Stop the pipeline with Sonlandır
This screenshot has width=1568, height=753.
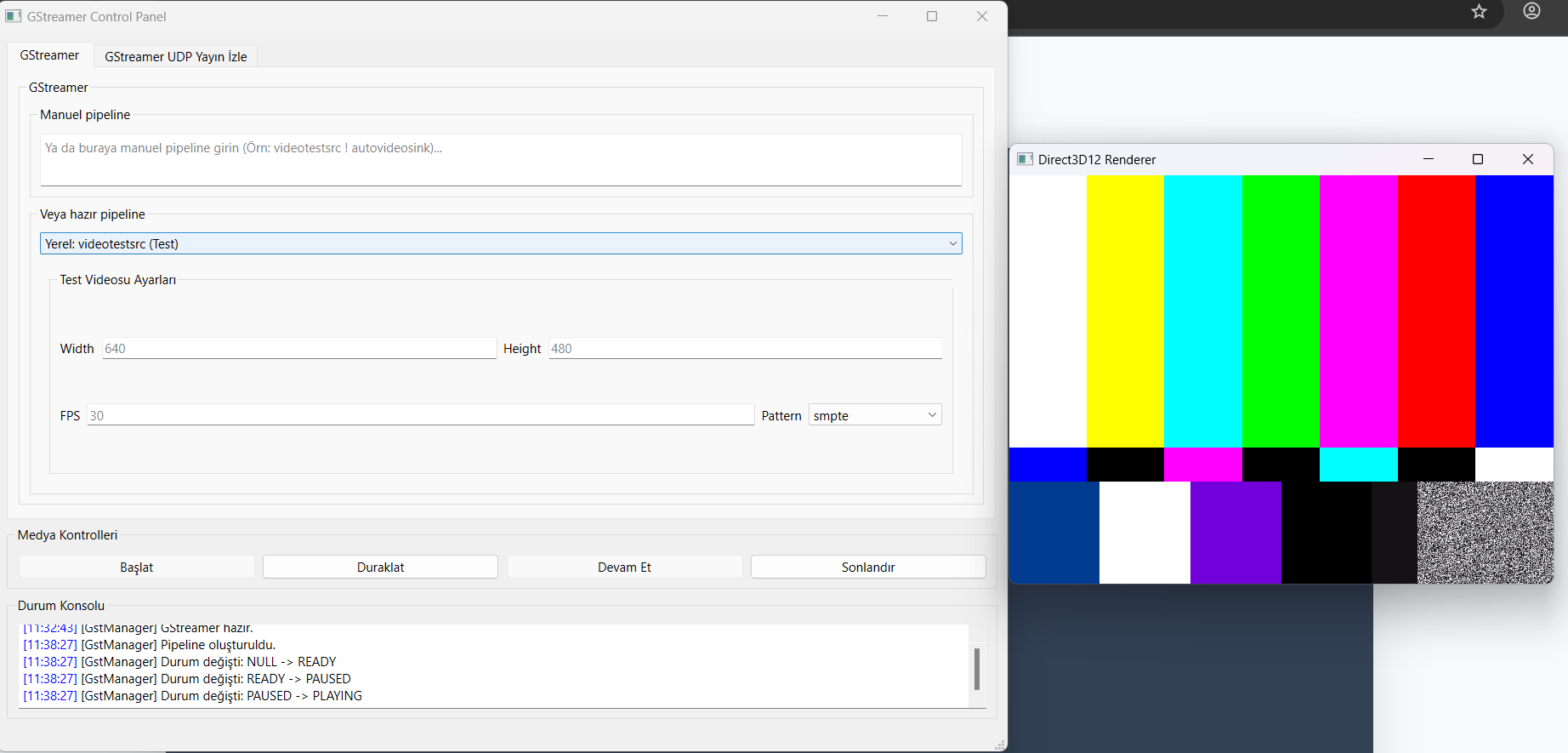[867, 567]
